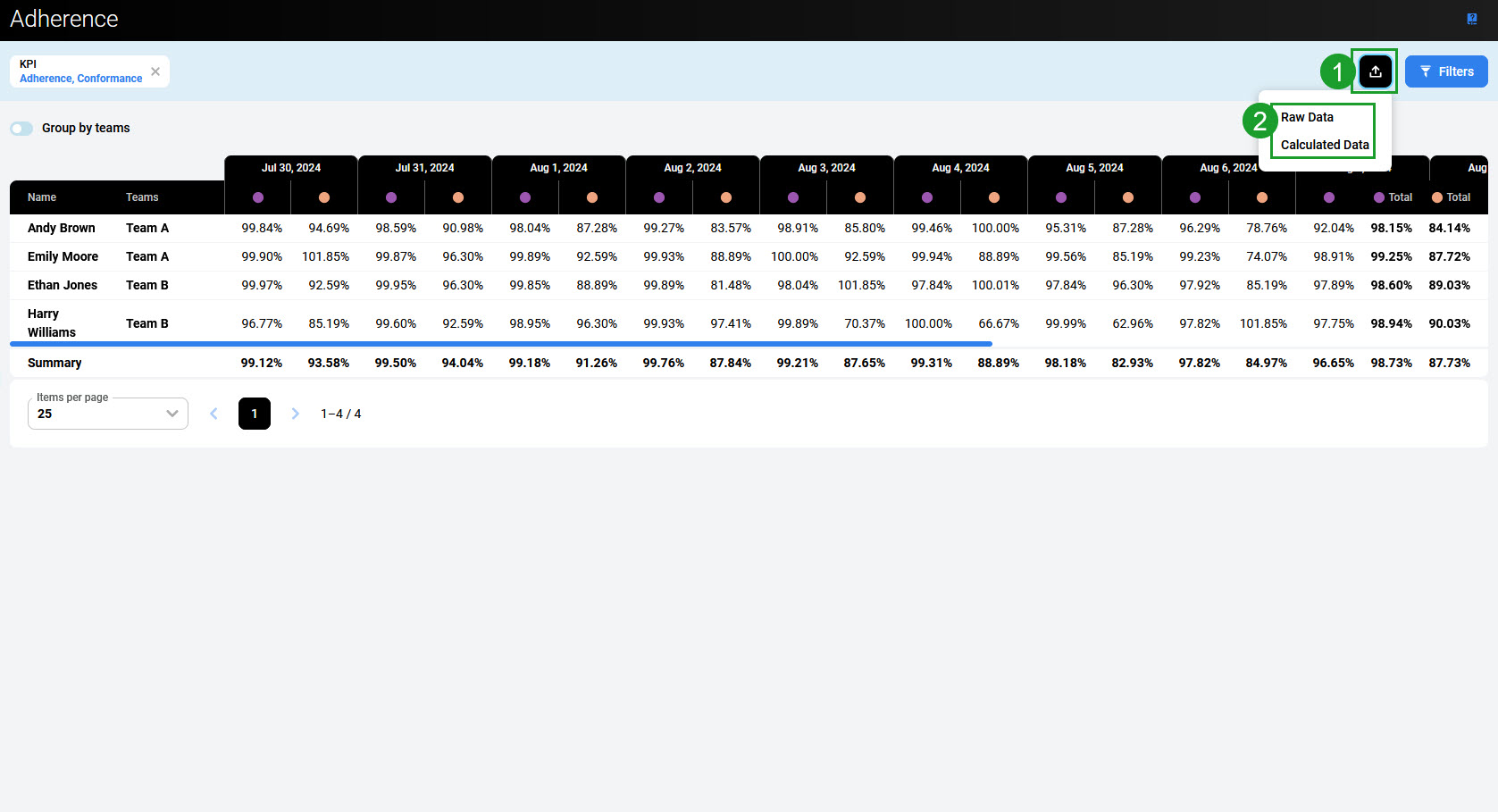Image resolution: width=1498 pixels, height=812 pixels.
Task: Open the help icon in header
Action: click(1472, 19)
